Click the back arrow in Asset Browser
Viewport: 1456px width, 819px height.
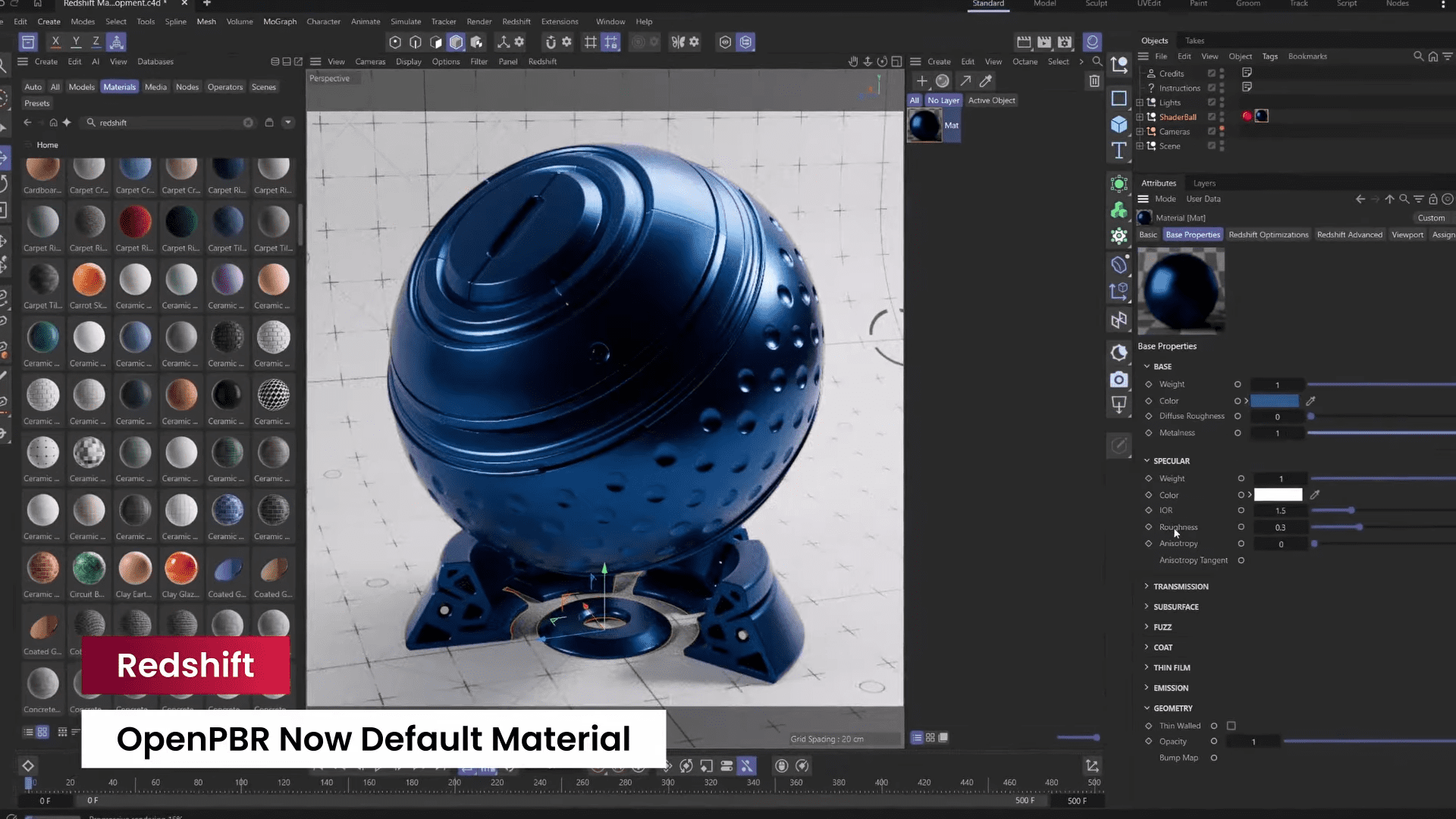[28, 122]
